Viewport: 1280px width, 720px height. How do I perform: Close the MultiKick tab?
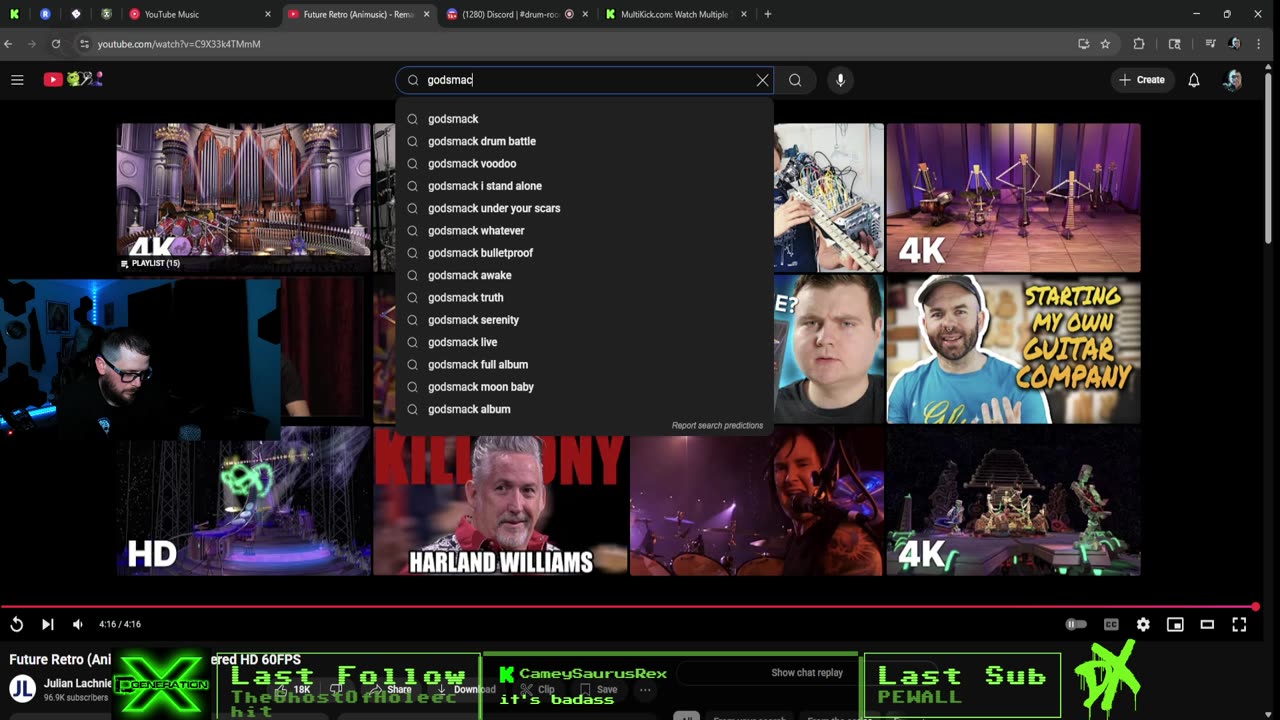pyautogui.click(x=743, y=14)
